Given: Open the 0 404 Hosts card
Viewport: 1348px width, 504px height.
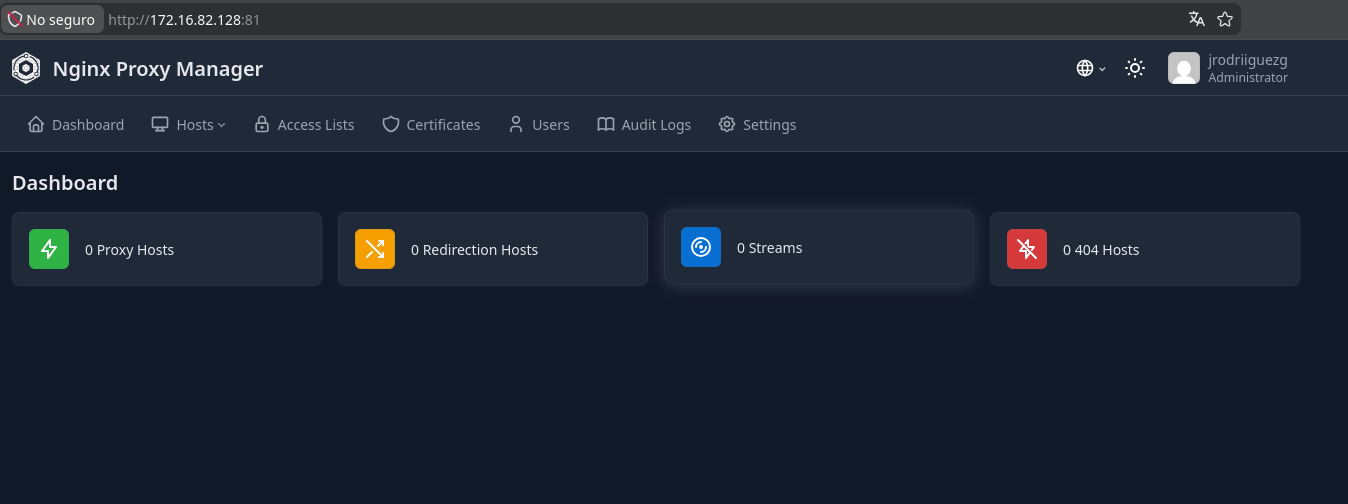Looking at the screenshot, I should tap(1145, 249).
